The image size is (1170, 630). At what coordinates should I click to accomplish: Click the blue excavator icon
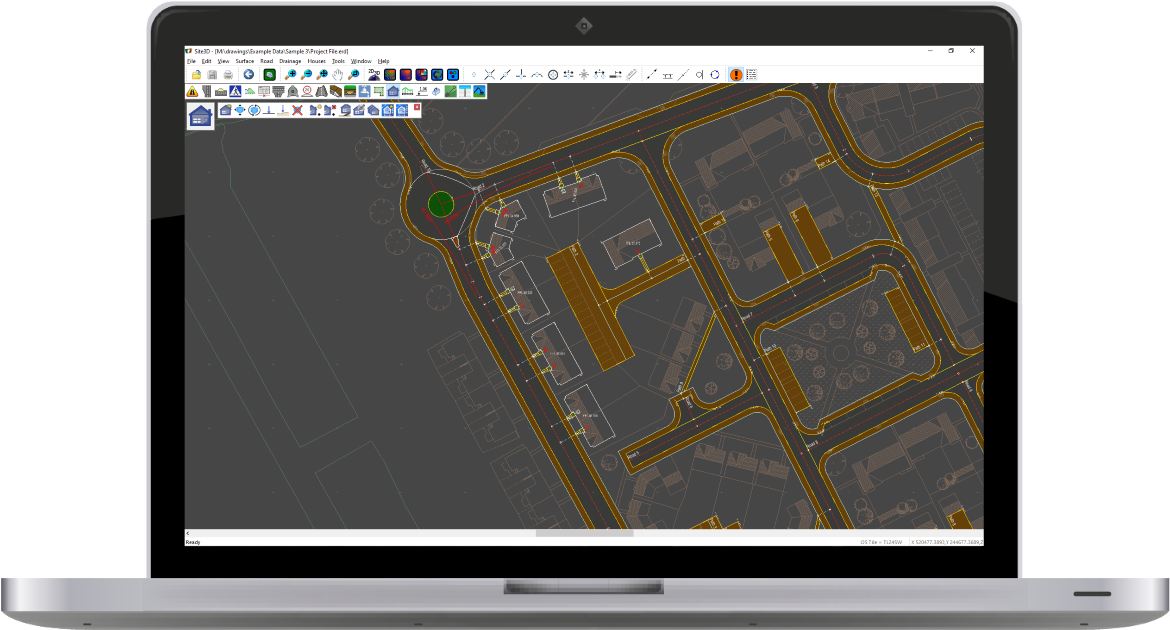pos(479,91)
